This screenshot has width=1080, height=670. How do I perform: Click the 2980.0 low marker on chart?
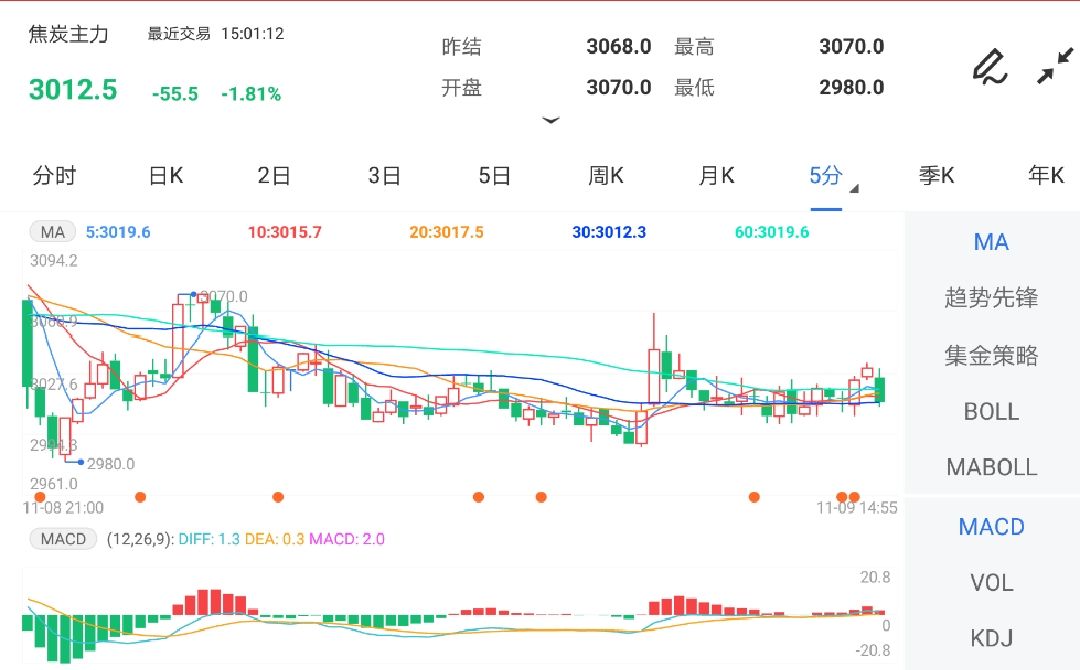click(x=110, y=463)
